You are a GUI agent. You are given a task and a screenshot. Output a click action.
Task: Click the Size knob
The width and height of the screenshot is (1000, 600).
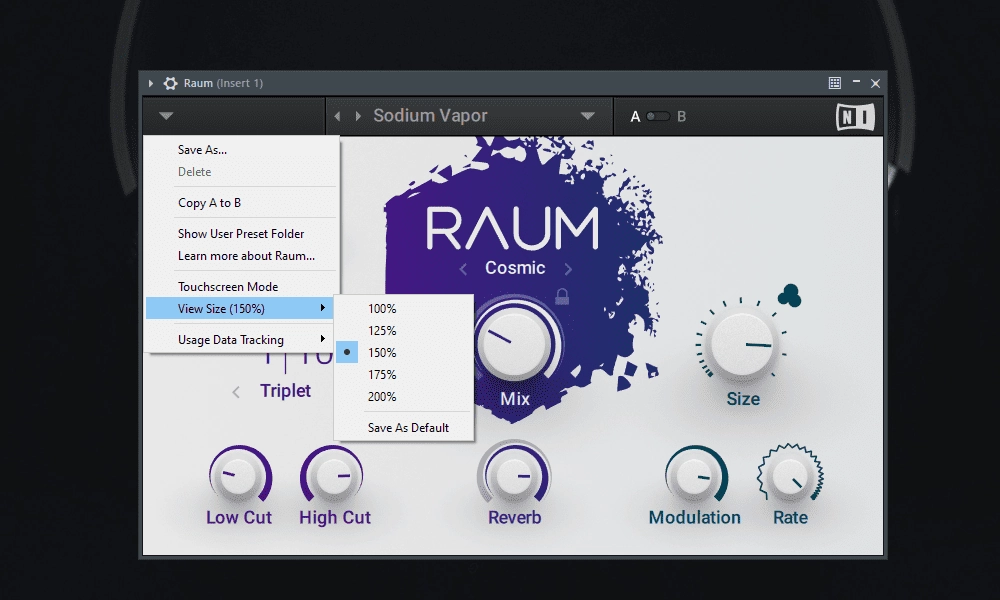click(742, 344)
